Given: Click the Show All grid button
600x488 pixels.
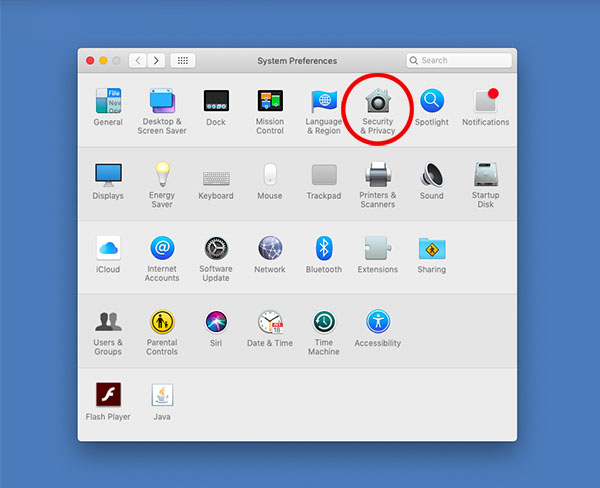Looking at the screenshot, I should (x=183, y=60).
